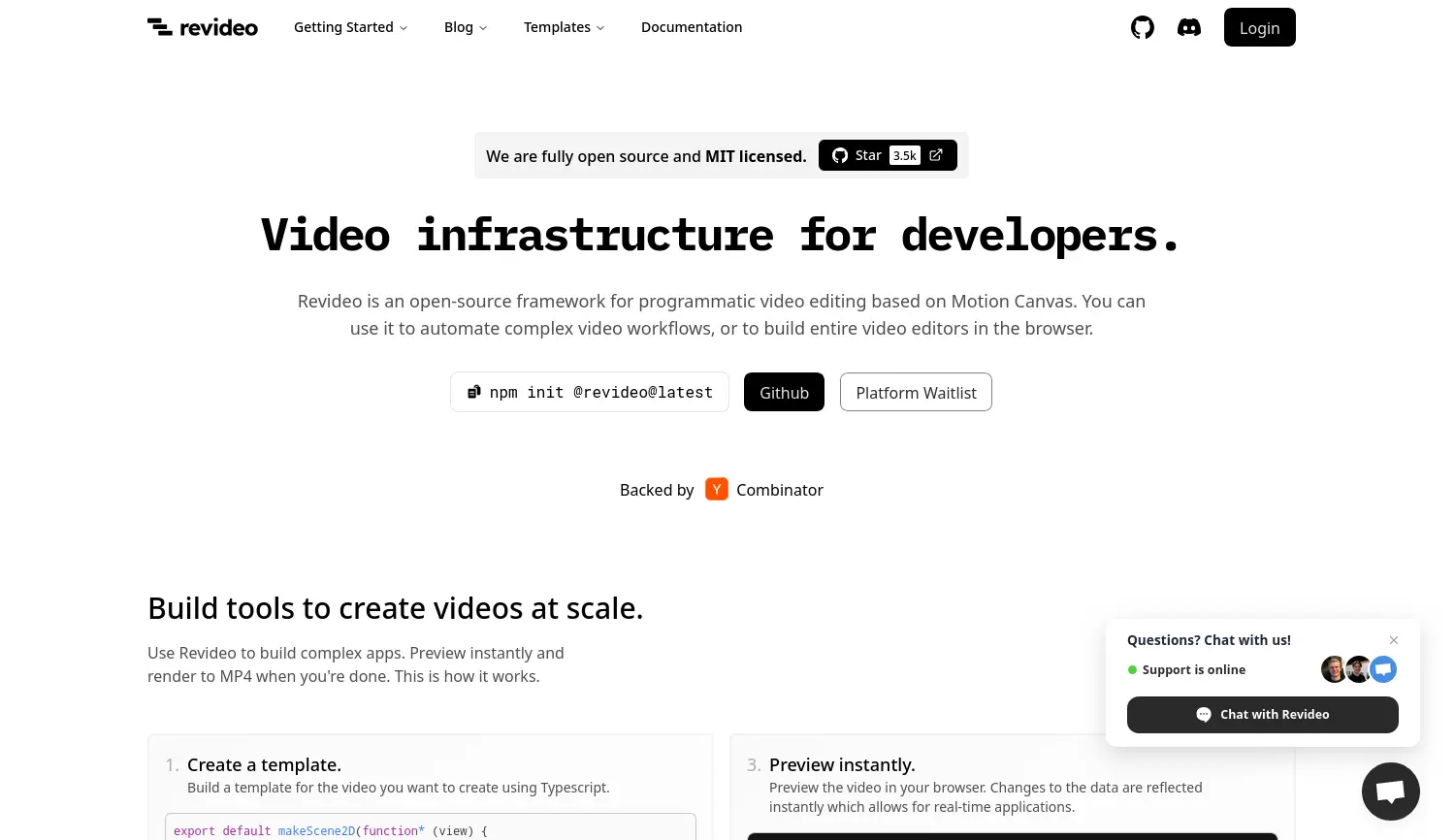Start a conversation with Chat with Revideo
1455x840 pixels.
pyautogui.click(x=1262, y=715)
